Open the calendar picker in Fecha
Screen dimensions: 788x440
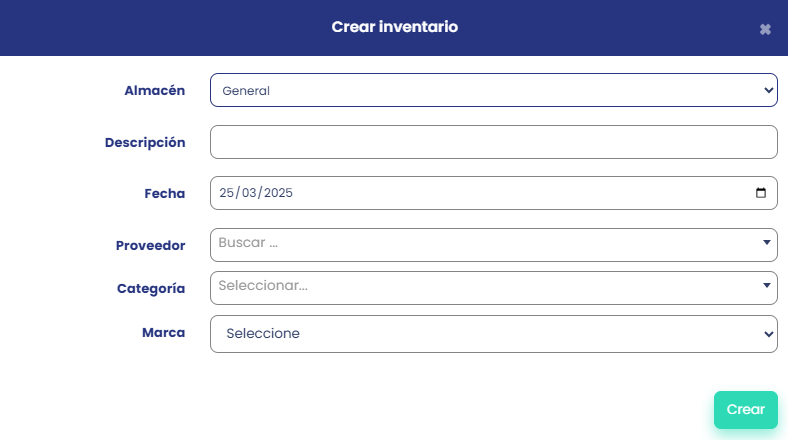(760, 193)
